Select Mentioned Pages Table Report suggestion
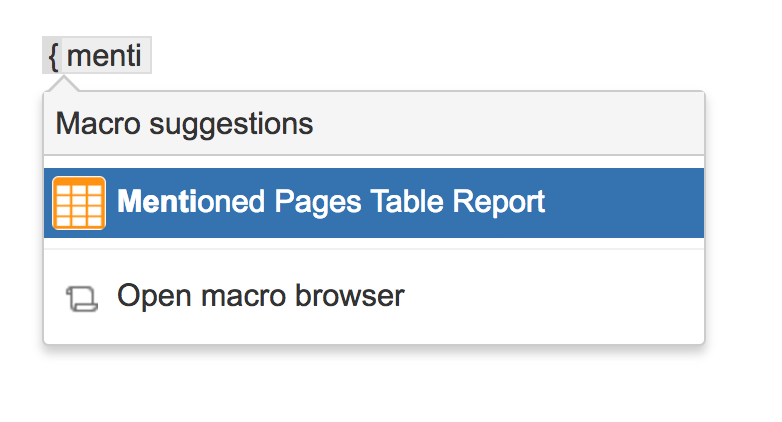Image resolution: width=782 pixels, height=422 pixels. (x=331, y=203)
